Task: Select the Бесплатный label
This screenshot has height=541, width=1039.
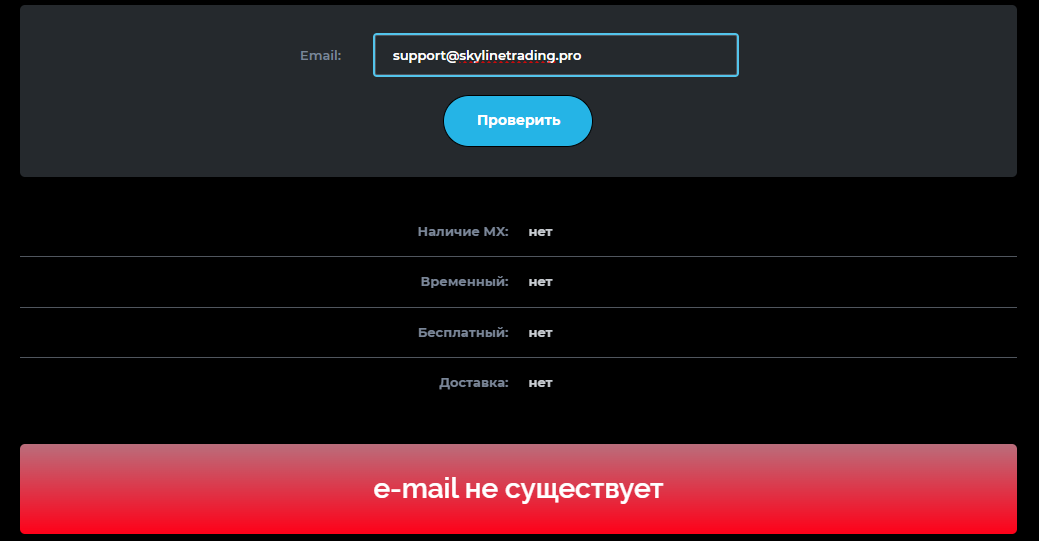Action: (x=463, y=332)
